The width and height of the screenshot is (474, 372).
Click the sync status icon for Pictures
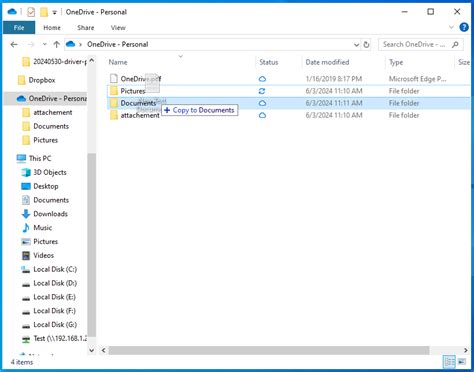point(262,91)
